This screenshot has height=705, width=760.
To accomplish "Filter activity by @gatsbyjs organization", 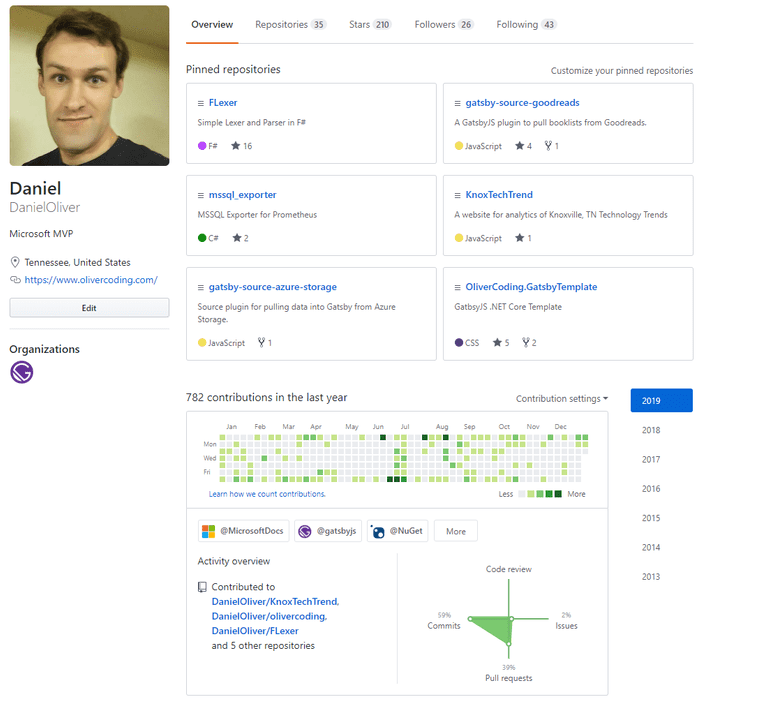I will [327, 531].
